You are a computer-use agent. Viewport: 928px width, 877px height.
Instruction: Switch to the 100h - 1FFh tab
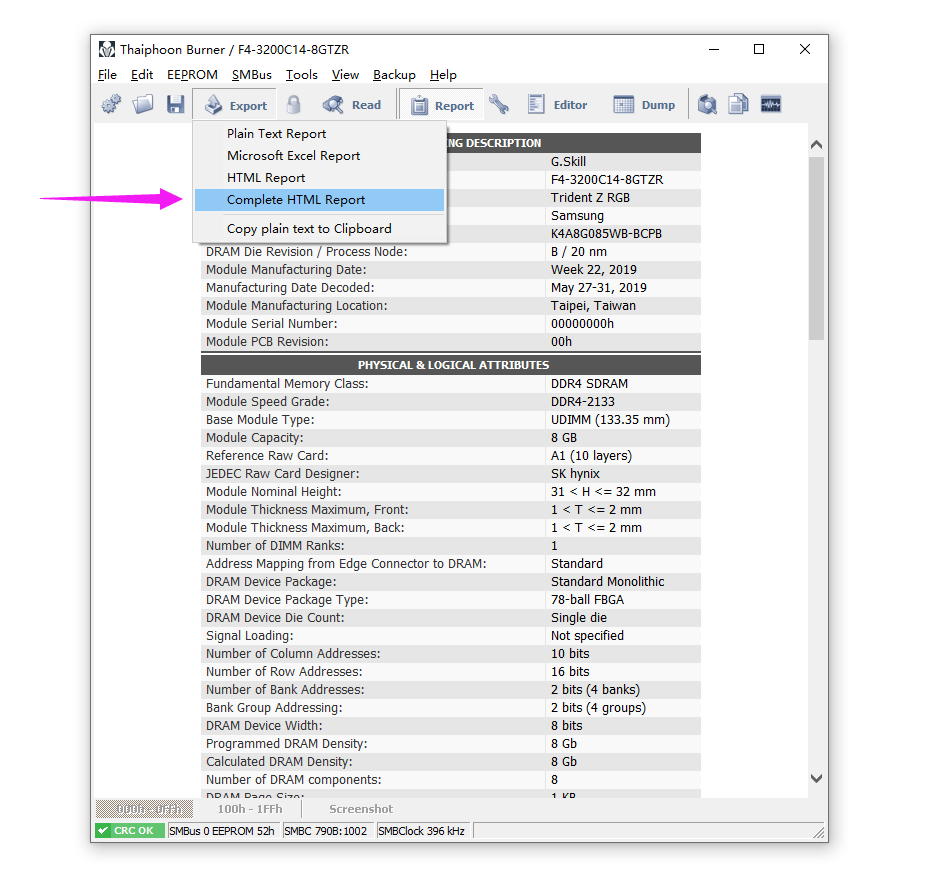tap(248, 808)
